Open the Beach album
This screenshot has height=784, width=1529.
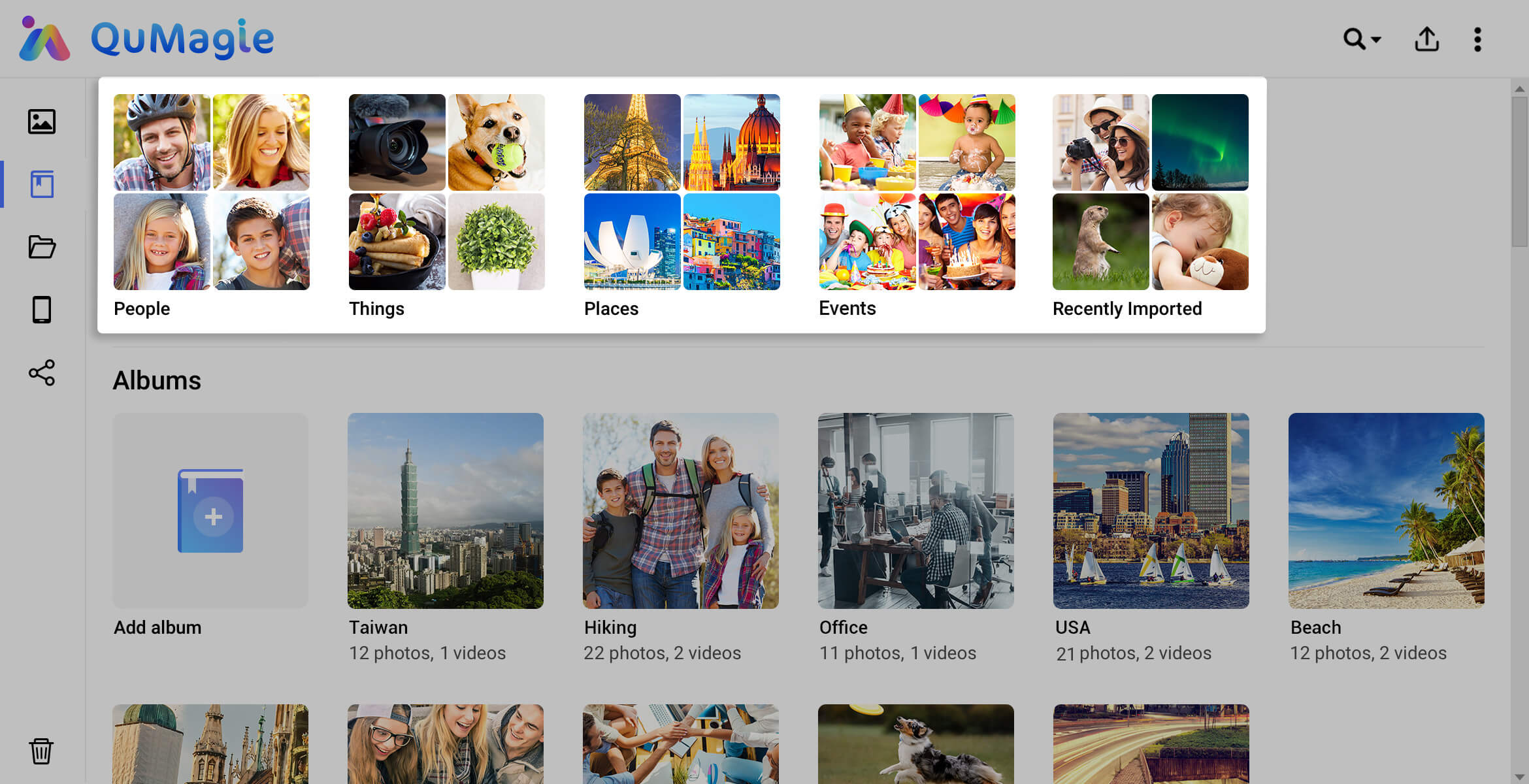click(x=1386, y=511)
